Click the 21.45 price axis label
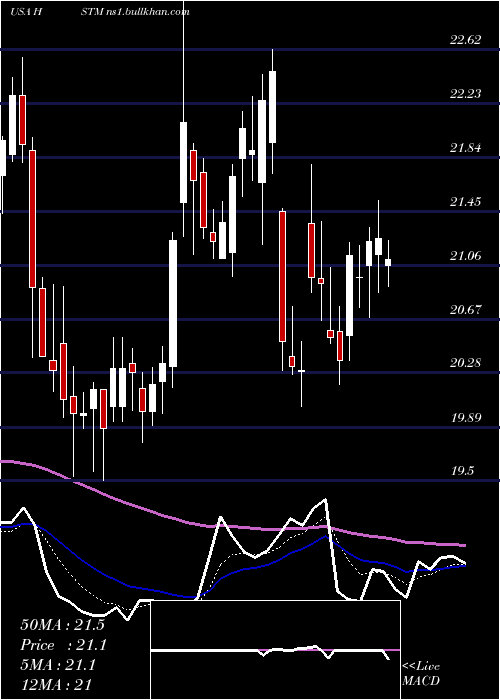 pos(466,202)
